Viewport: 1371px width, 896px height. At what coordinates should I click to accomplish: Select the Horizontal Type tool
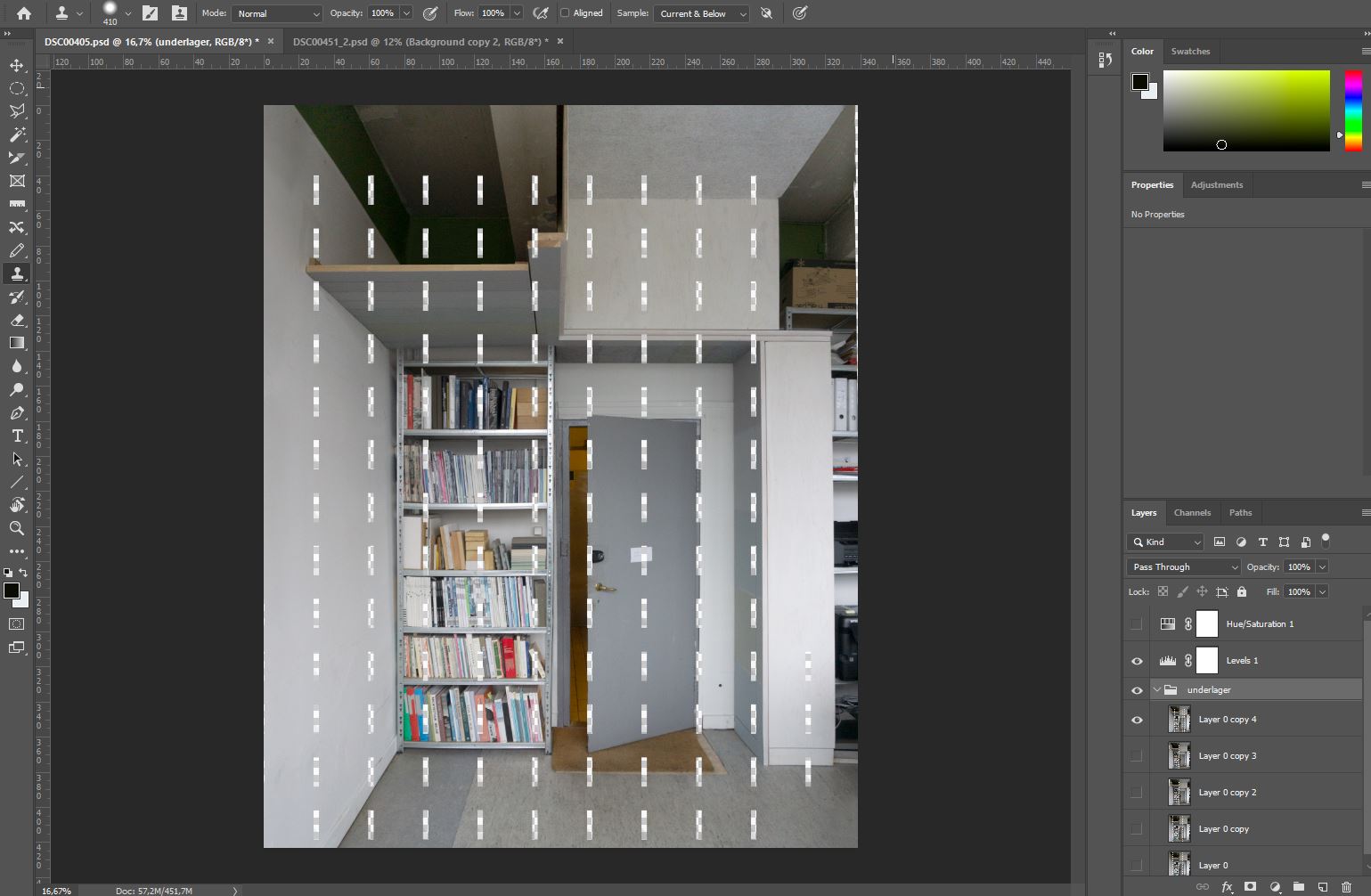pyautogui.click(x=16, y=436)
